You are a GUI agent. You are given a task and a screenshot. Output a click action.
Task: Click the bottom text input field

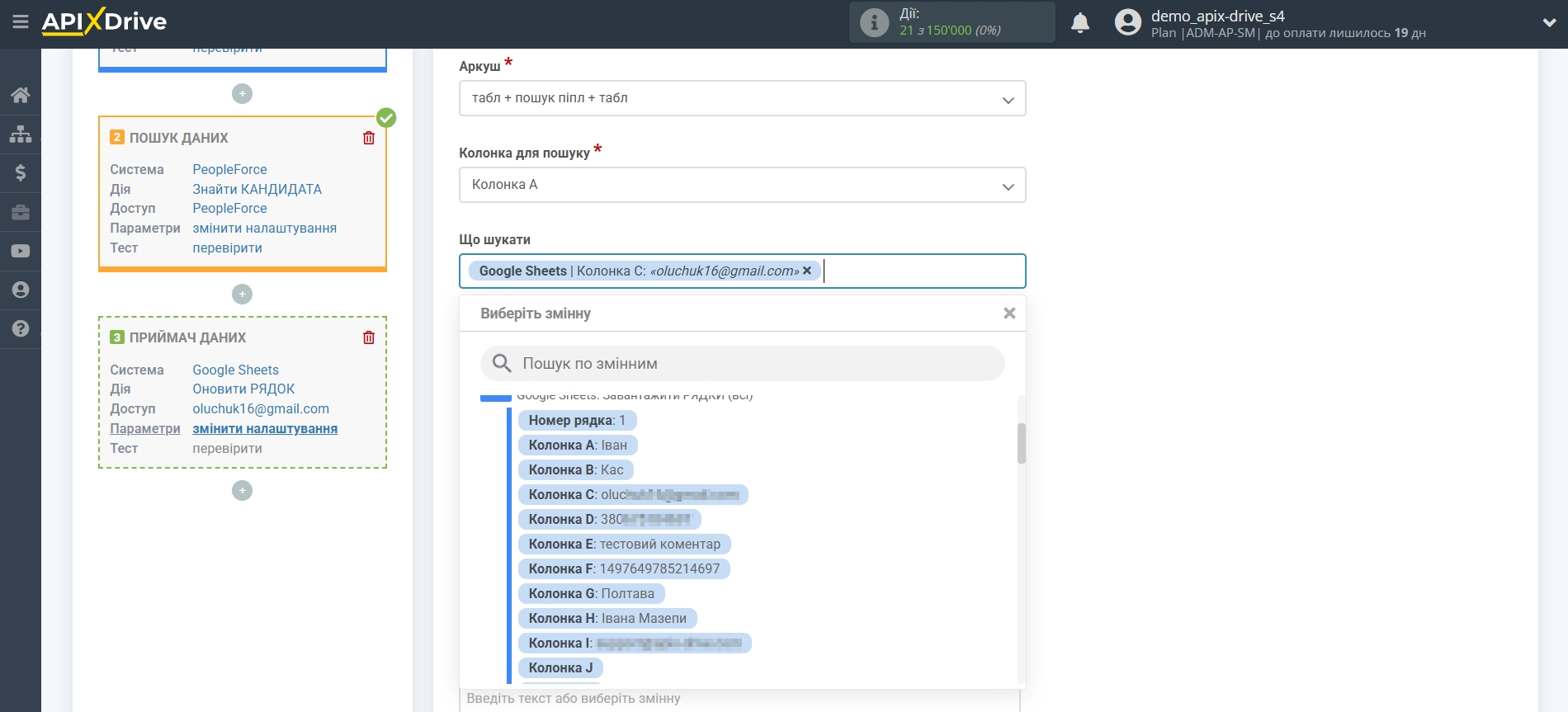[x=739, y=700]
